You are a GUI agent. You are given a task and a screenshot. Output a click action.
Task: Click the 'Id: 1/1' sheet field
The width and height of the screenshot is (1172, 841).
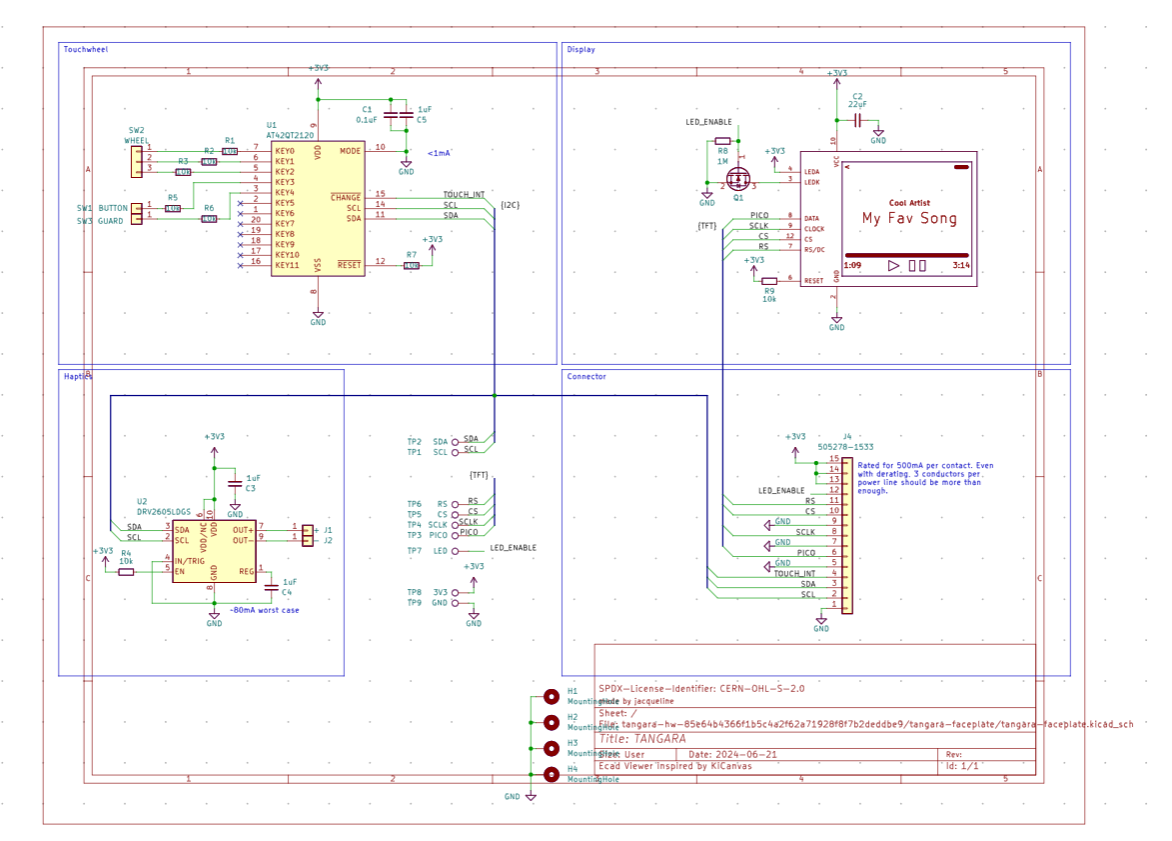pyautogui.click(x=961, y=765)
